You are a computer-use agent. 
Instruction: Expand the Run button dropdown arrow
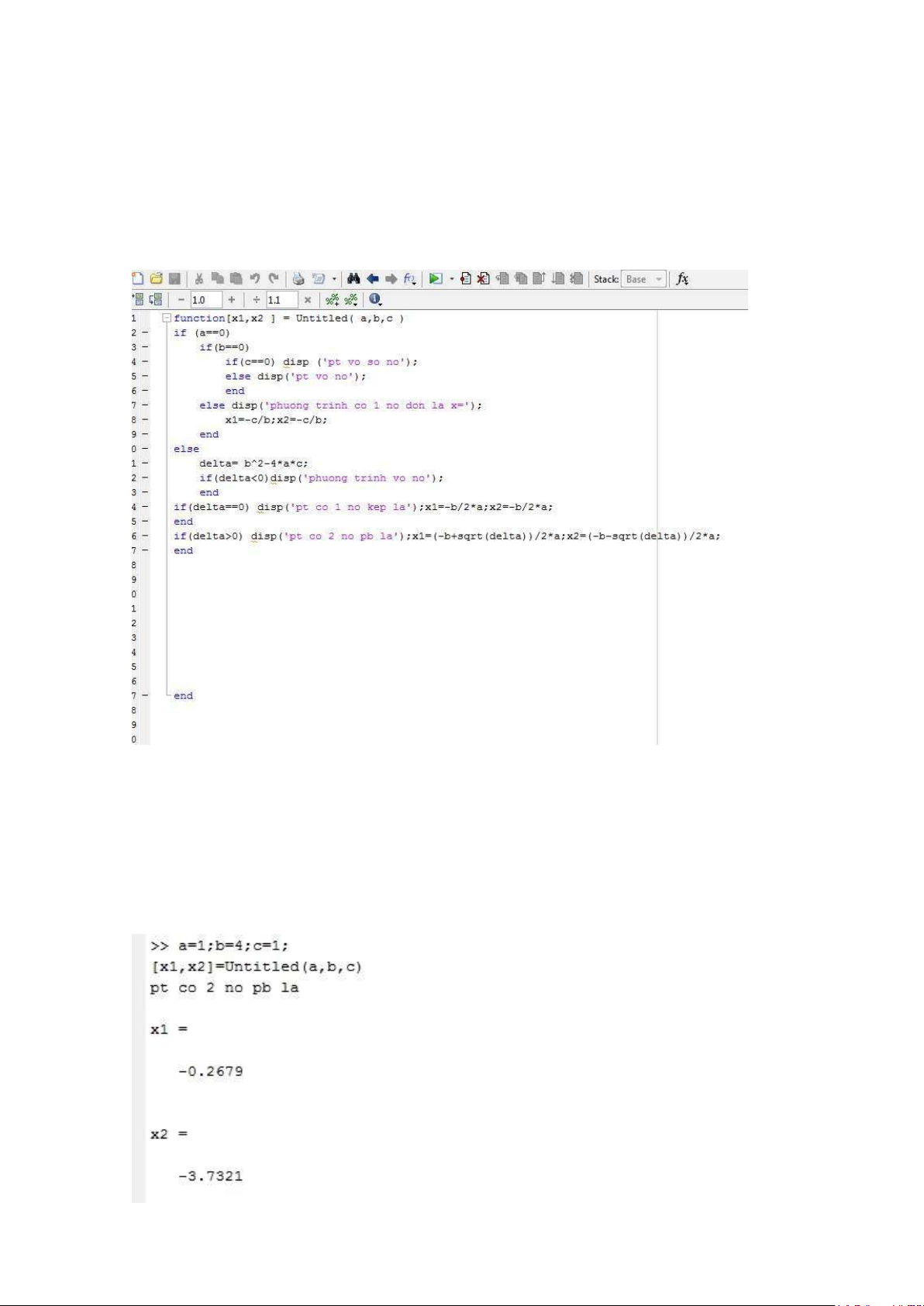pos(451,279)
